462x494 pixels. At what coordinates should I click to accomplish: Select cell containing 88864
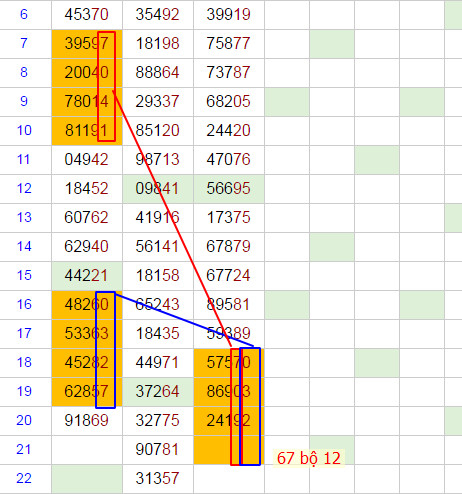pyautogui.click(x=158, y=73)
